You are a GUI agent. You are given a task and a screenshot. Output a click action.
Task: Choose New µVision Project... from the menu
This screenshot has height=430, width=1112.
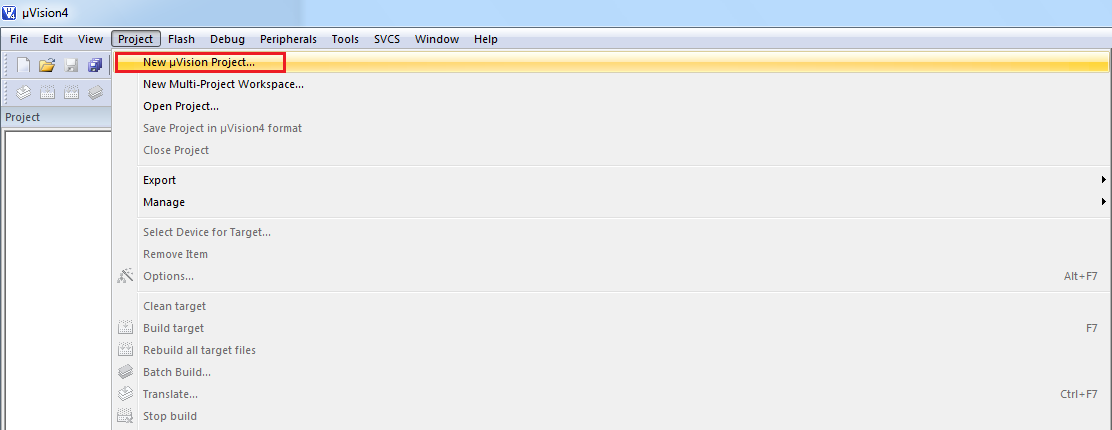pyautogui.click(x=612, y=62)
